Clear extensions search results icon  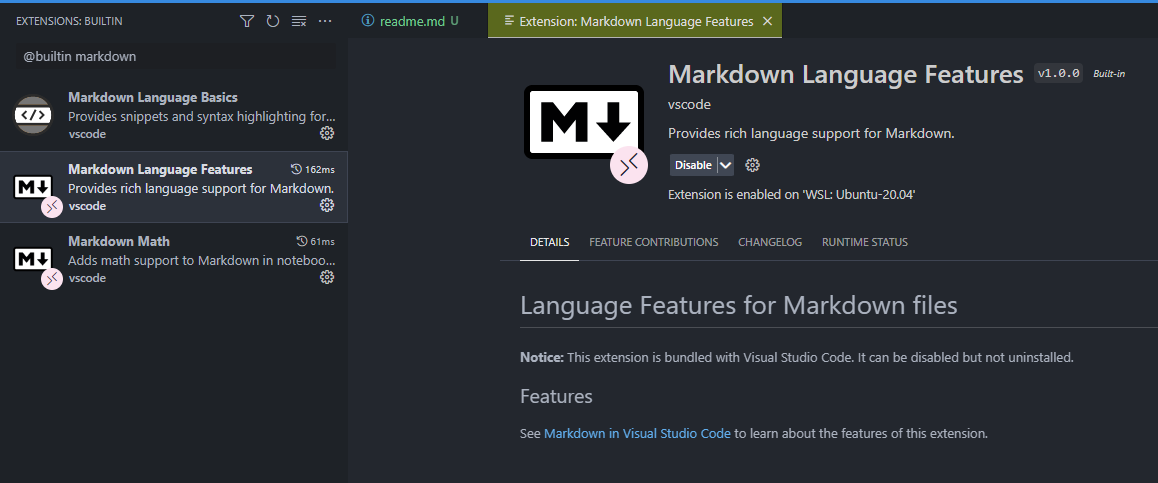298,21
